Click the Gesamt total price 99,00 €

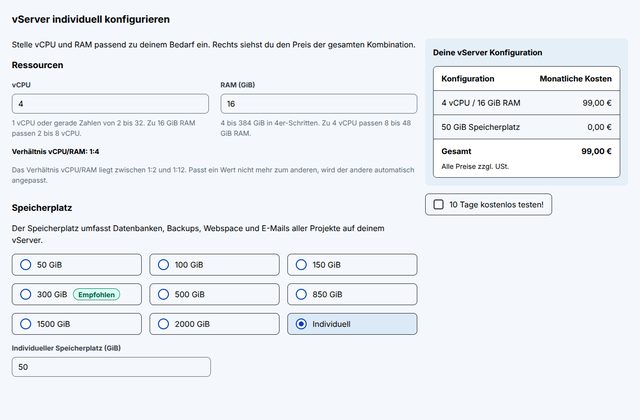pyautogui.click(x=596, y=151)
